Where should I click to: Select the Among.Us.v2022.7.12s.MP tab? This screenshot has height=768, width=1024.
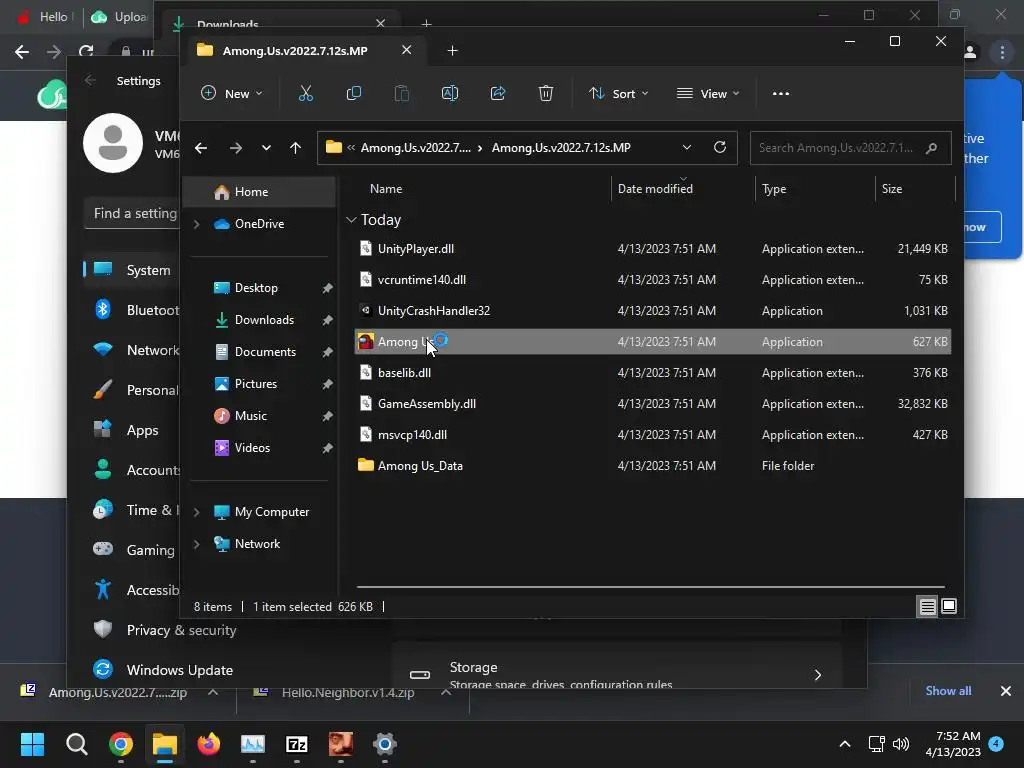pos(295,50)
